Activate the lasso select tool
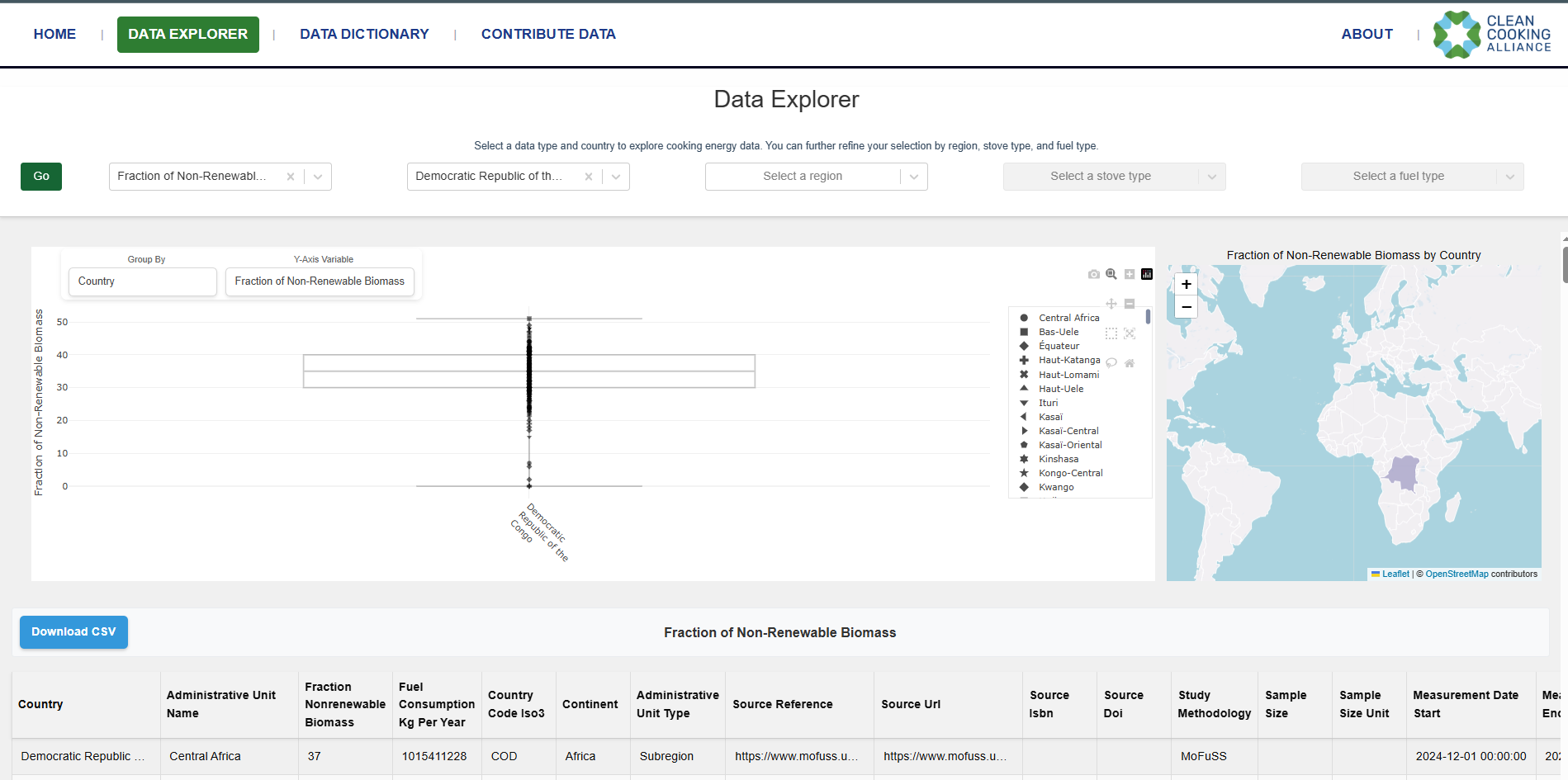 (1111, 362)
